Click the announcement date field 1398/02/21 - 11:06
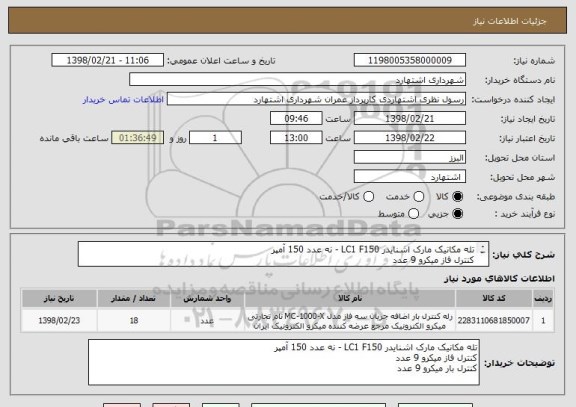Screen dimensions: 576x407 click(108, 60)
